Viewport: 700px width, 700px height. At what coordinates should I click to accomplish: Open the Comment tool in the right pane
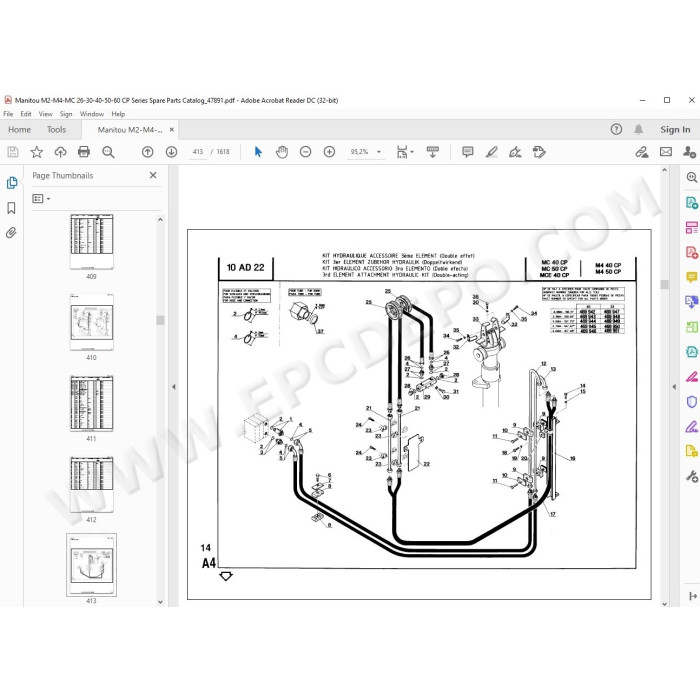pos(692,277)
